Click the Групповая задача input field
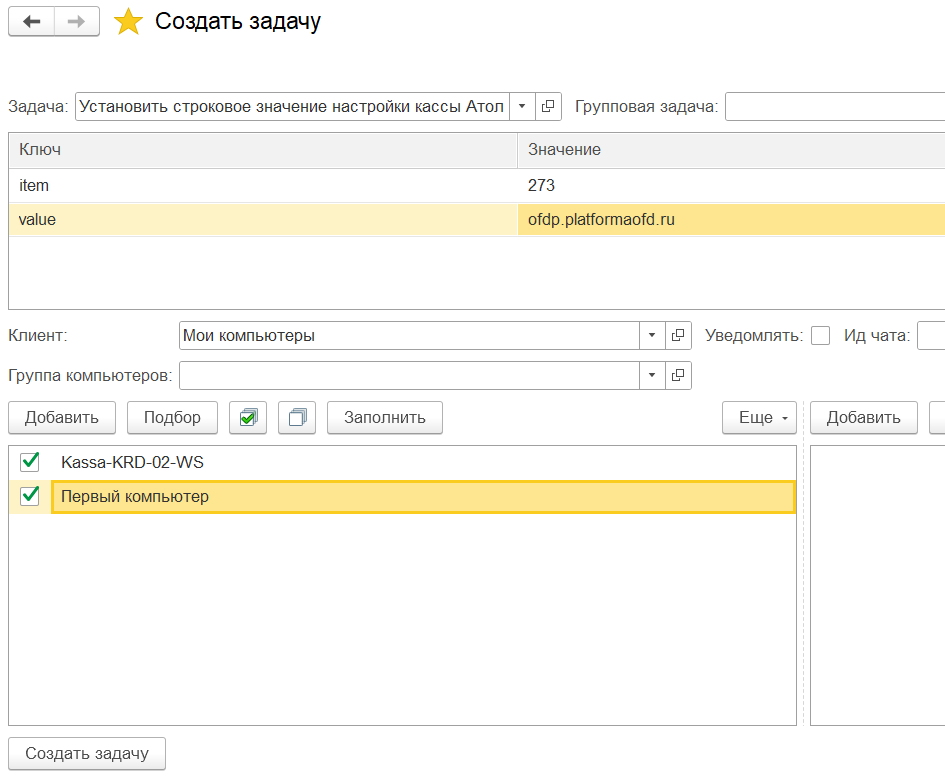This screenshot has height=777, width=945. (835, 107)
